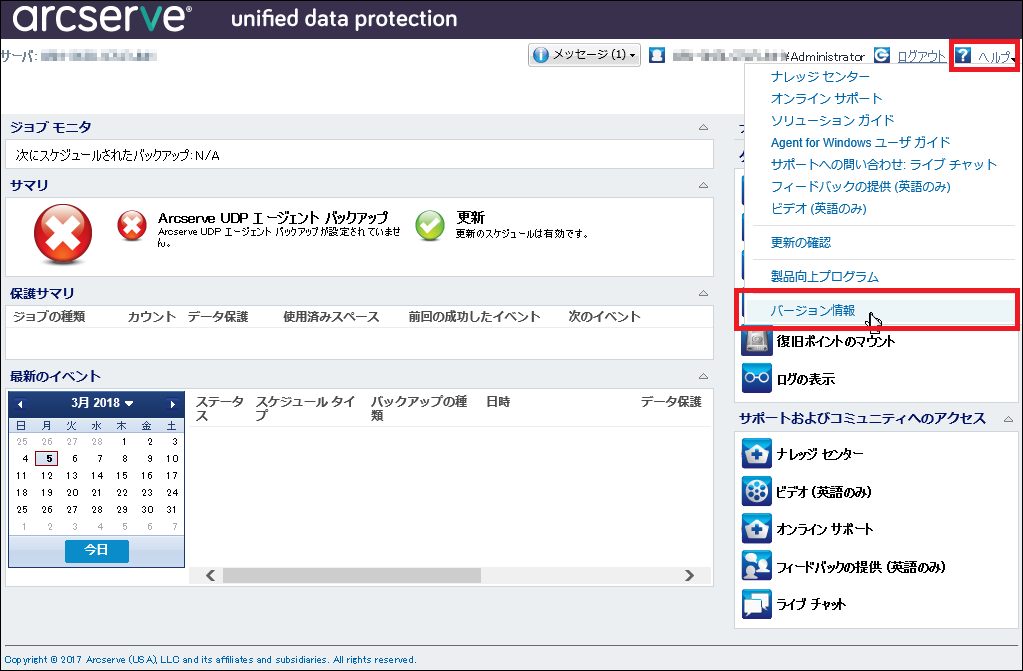Select calendar day 31

[172, 509]
